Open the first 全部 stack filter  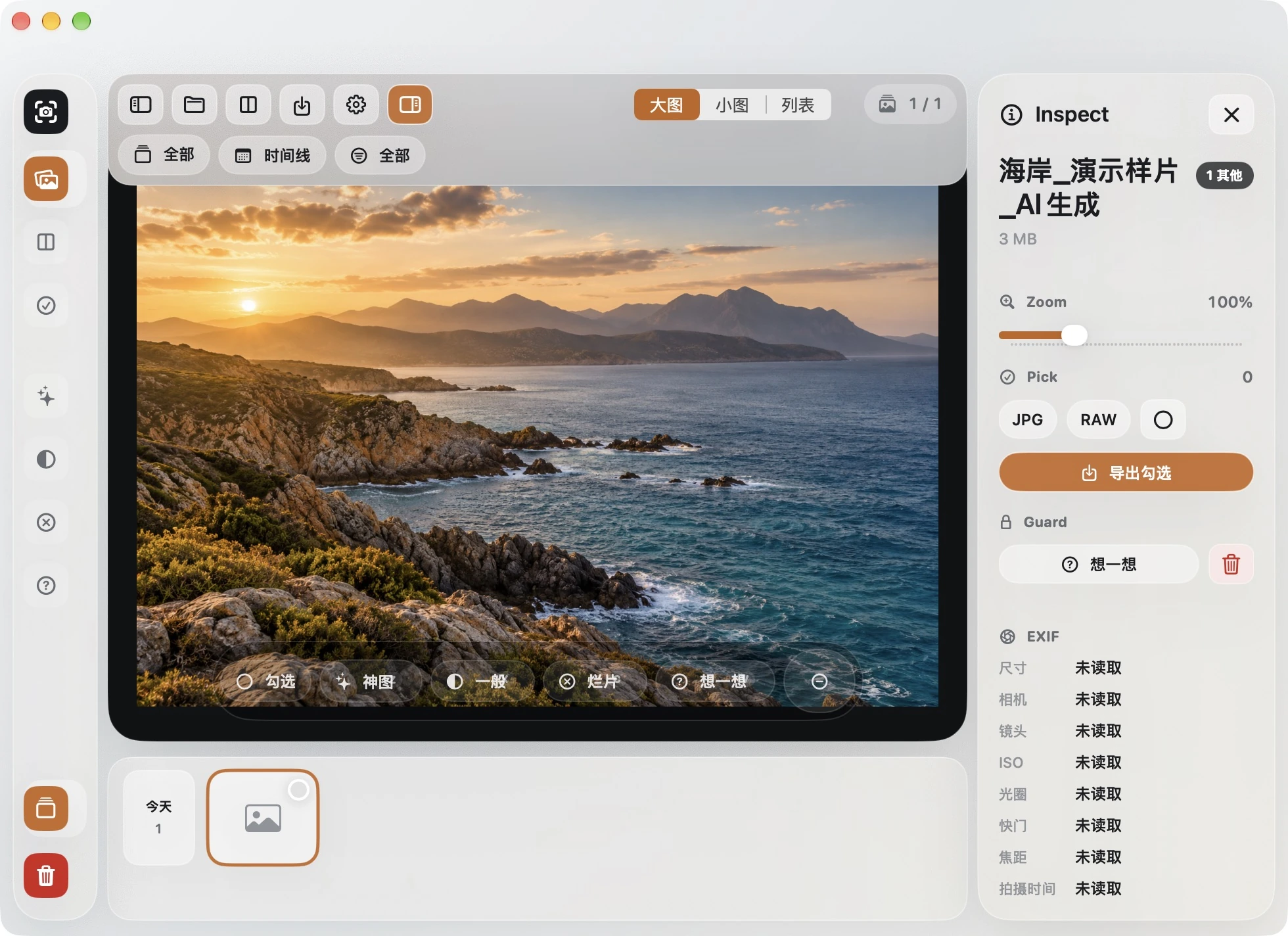164,155
